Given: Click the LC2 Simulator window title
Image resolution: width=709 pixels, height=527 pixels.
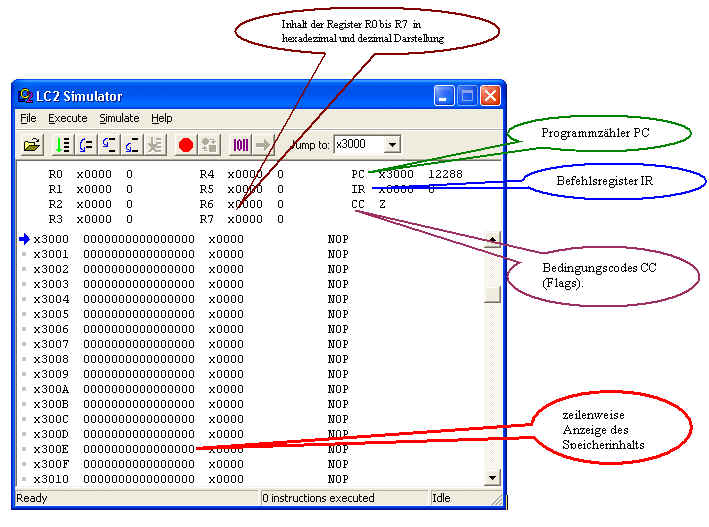Looking at the screenshot, I should click(79, 96).
